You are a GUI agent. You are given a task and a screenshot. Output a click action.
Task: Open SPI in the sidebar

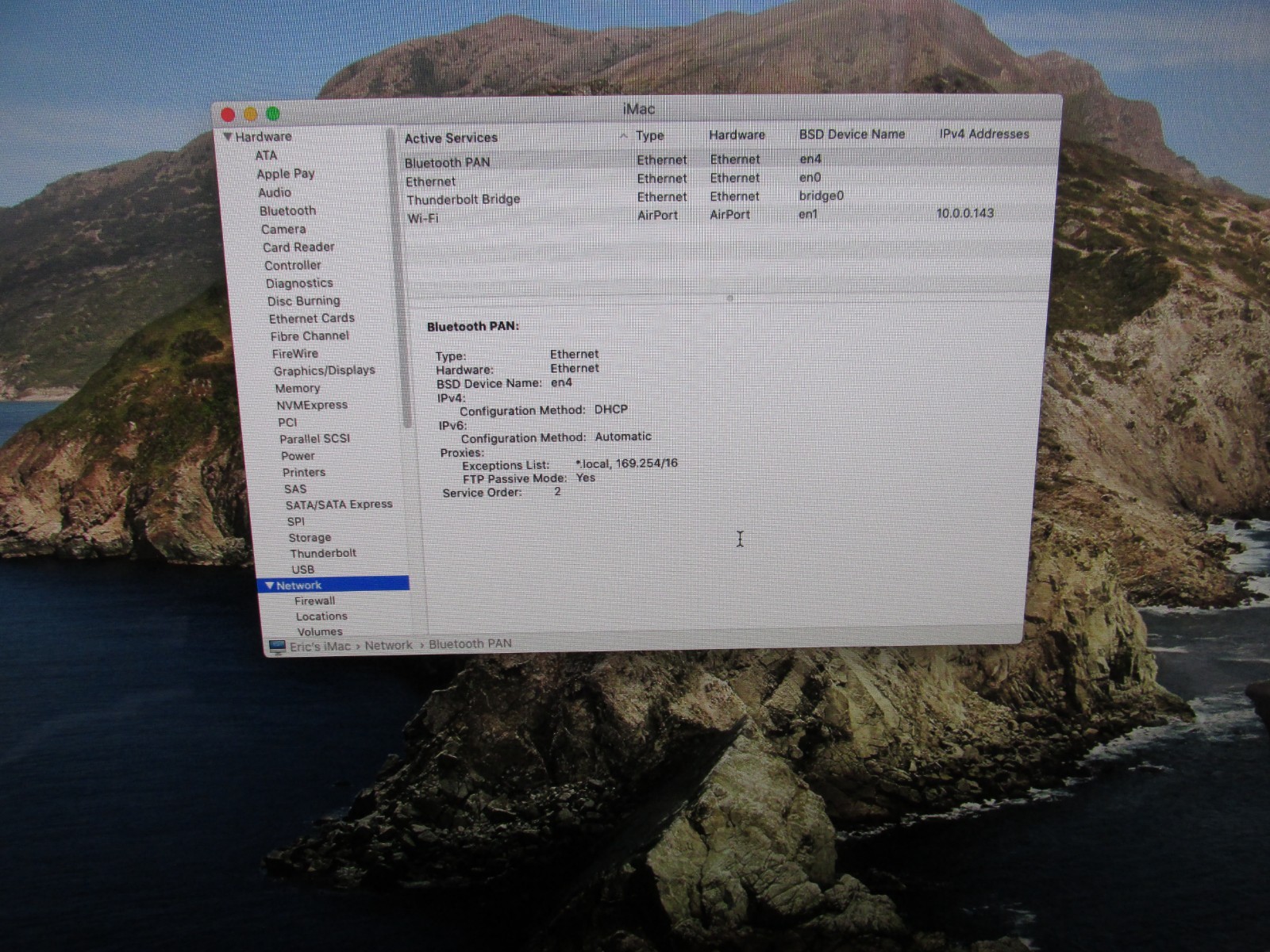(296, 521)
